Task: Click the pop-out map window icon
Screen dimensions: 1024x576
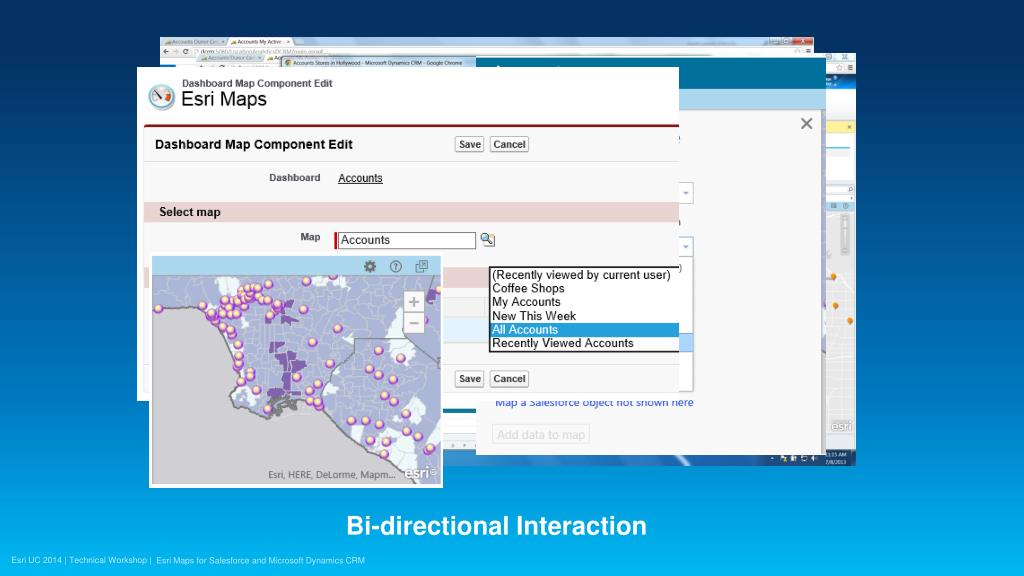Action: 422,266
